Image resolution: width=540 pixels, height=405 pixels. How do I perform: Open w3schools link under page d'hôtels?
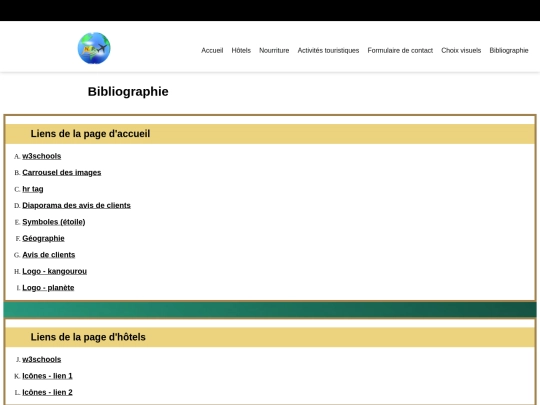point(42,359)
